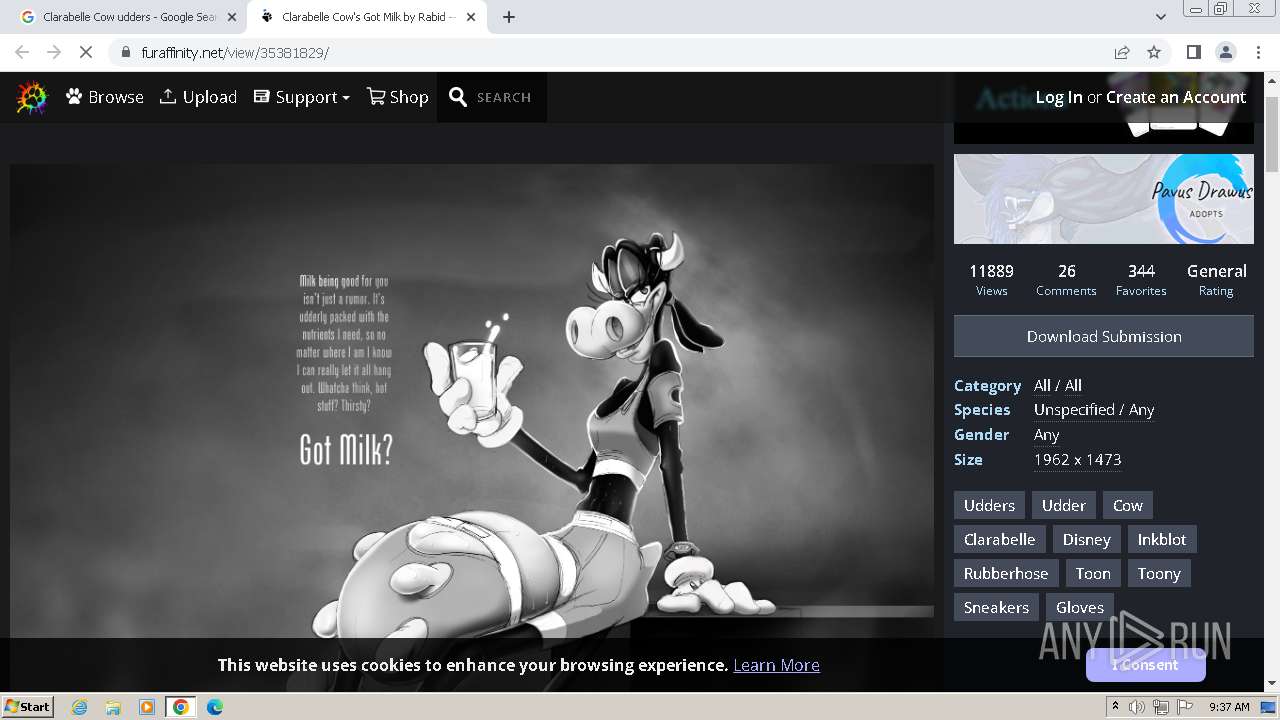Open the media player taskbar icon
This screenshot has height=720, width=1280.
(x=147, y=707)
